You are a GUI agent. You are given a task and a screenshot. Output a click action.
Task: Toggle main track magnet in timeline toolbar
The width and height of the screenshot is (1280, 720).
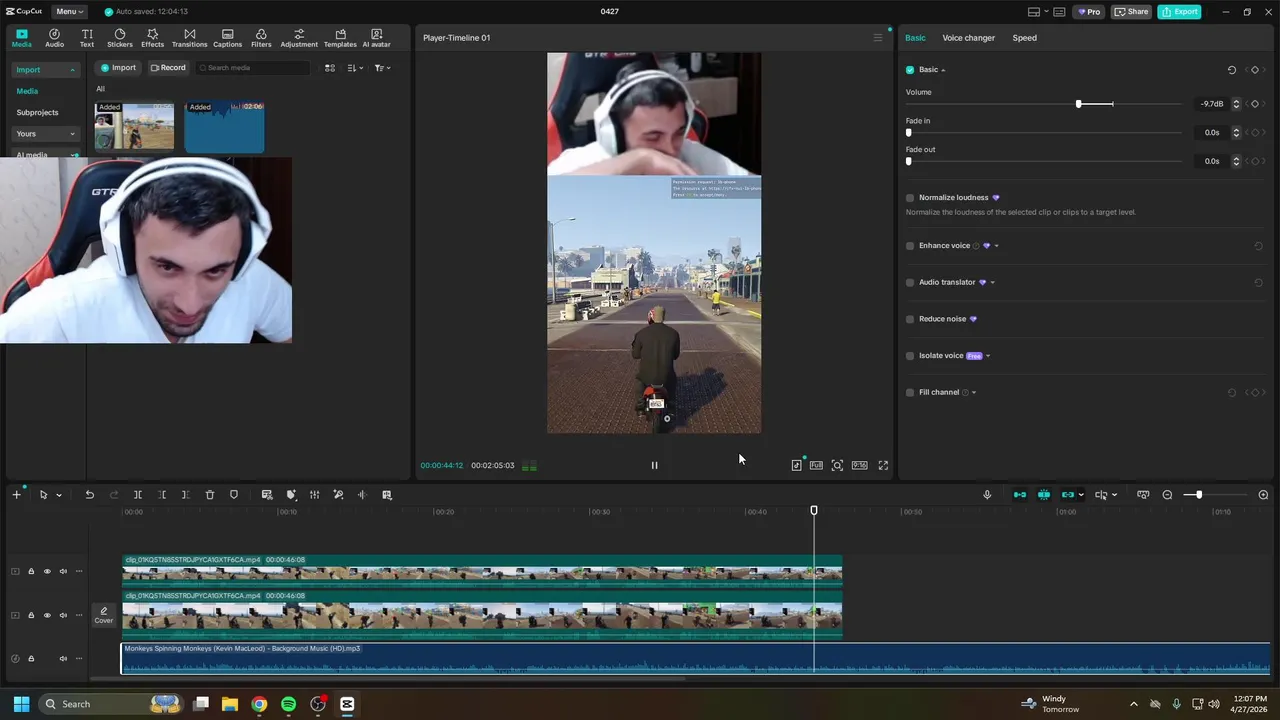[1020, 495]
